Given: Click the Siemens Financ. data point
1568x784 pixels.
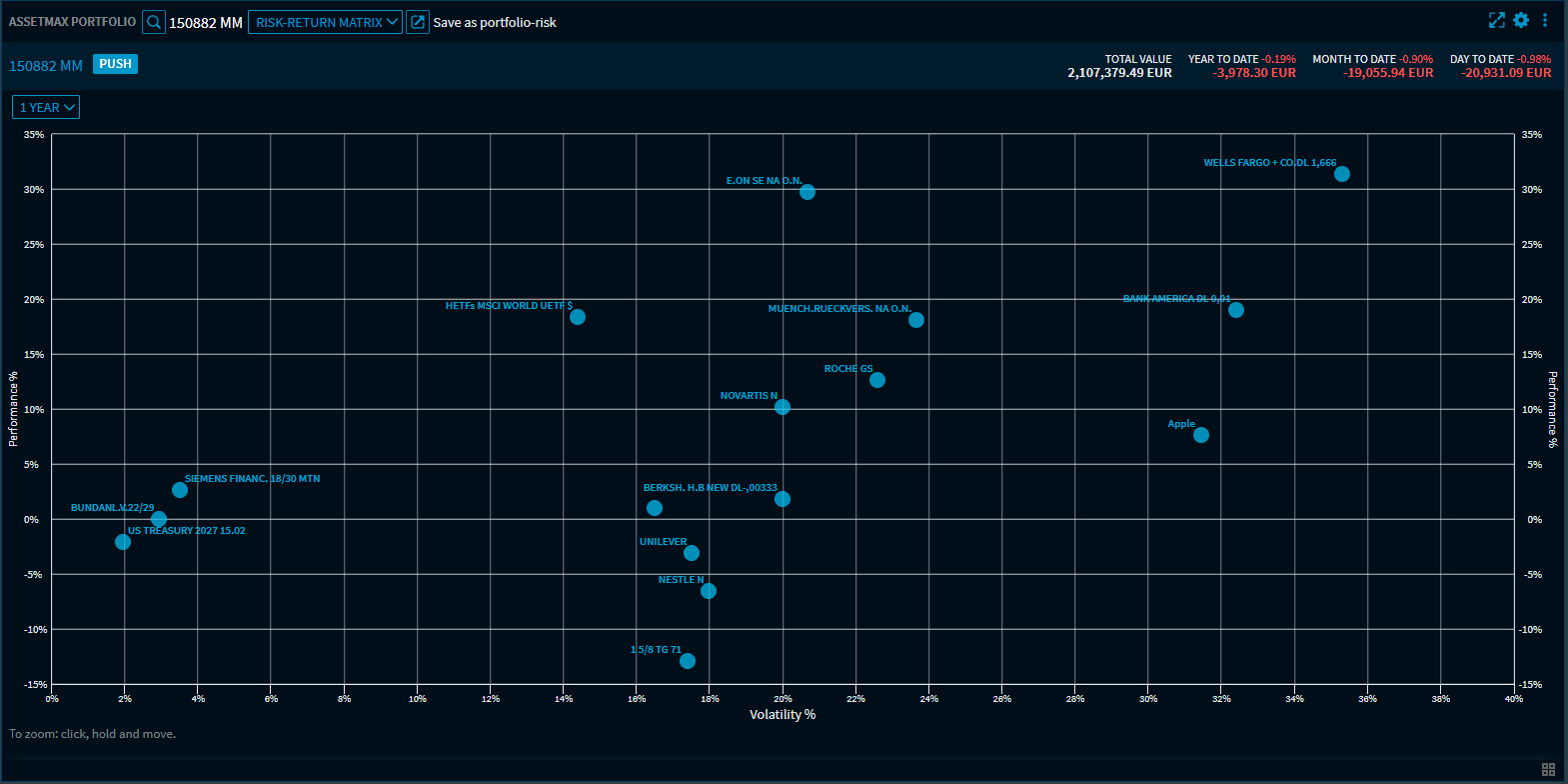Looking at the screenshot, I should [x=180, y=490].
